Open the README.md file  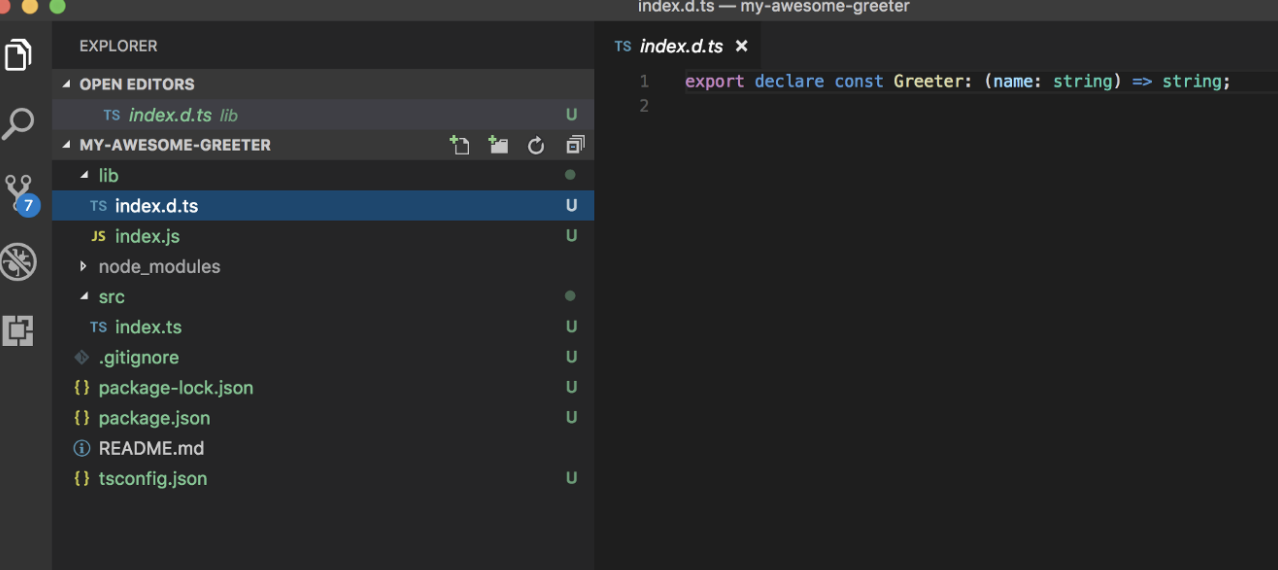tap(151, 448)
